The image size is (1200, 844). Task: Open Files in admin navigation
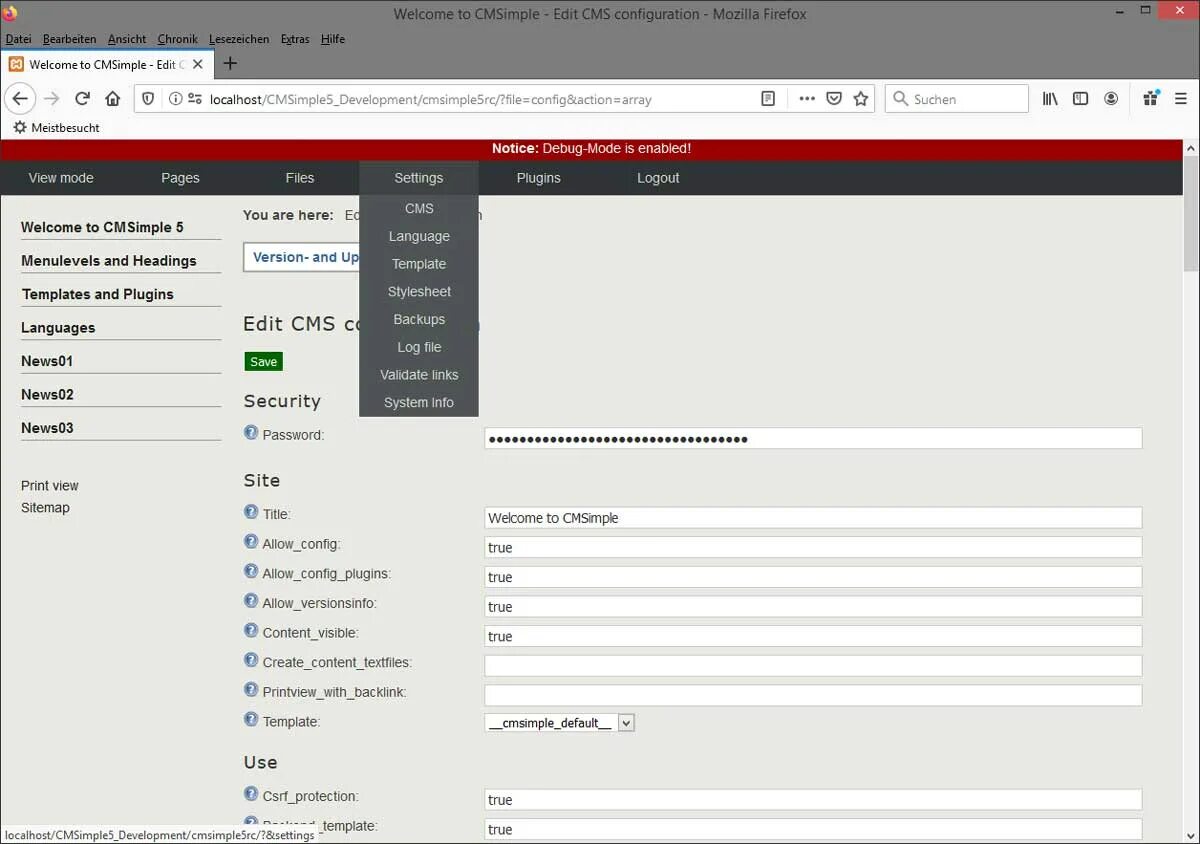point(300,178)
